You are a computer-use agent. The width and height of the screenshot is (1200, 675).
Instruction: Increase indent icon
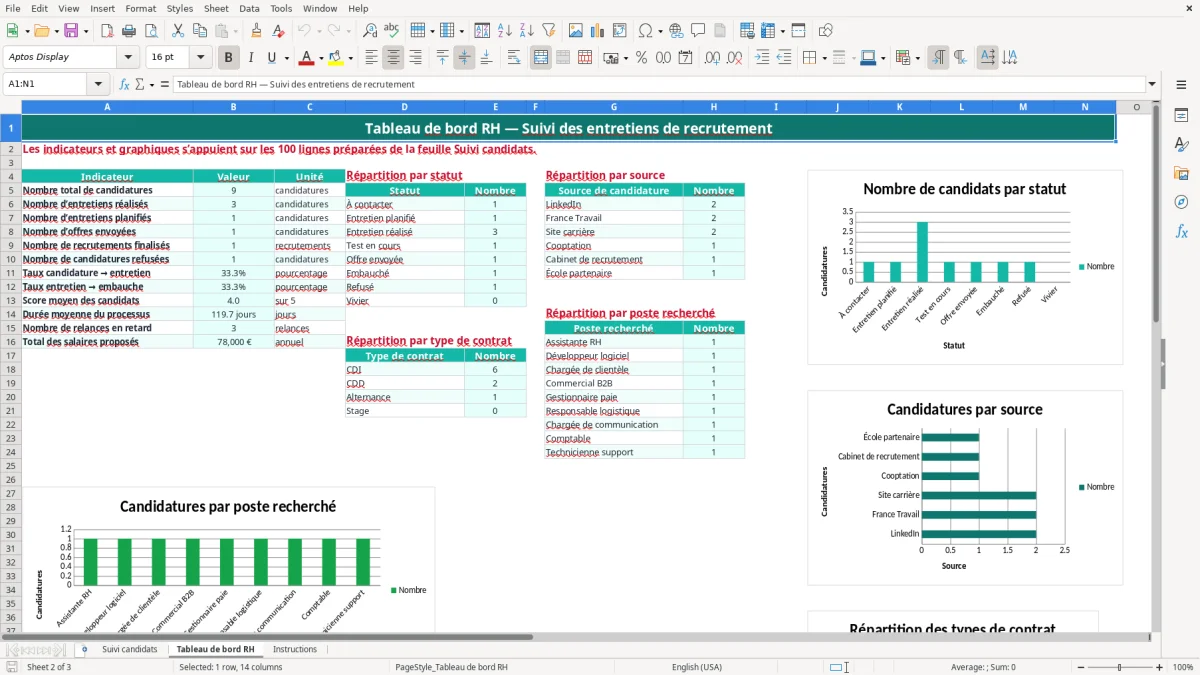click(762, 58)
